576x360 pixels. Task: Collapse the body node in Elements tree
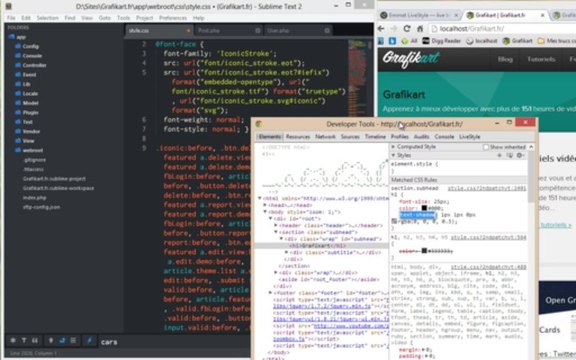(x=265, y=212)
